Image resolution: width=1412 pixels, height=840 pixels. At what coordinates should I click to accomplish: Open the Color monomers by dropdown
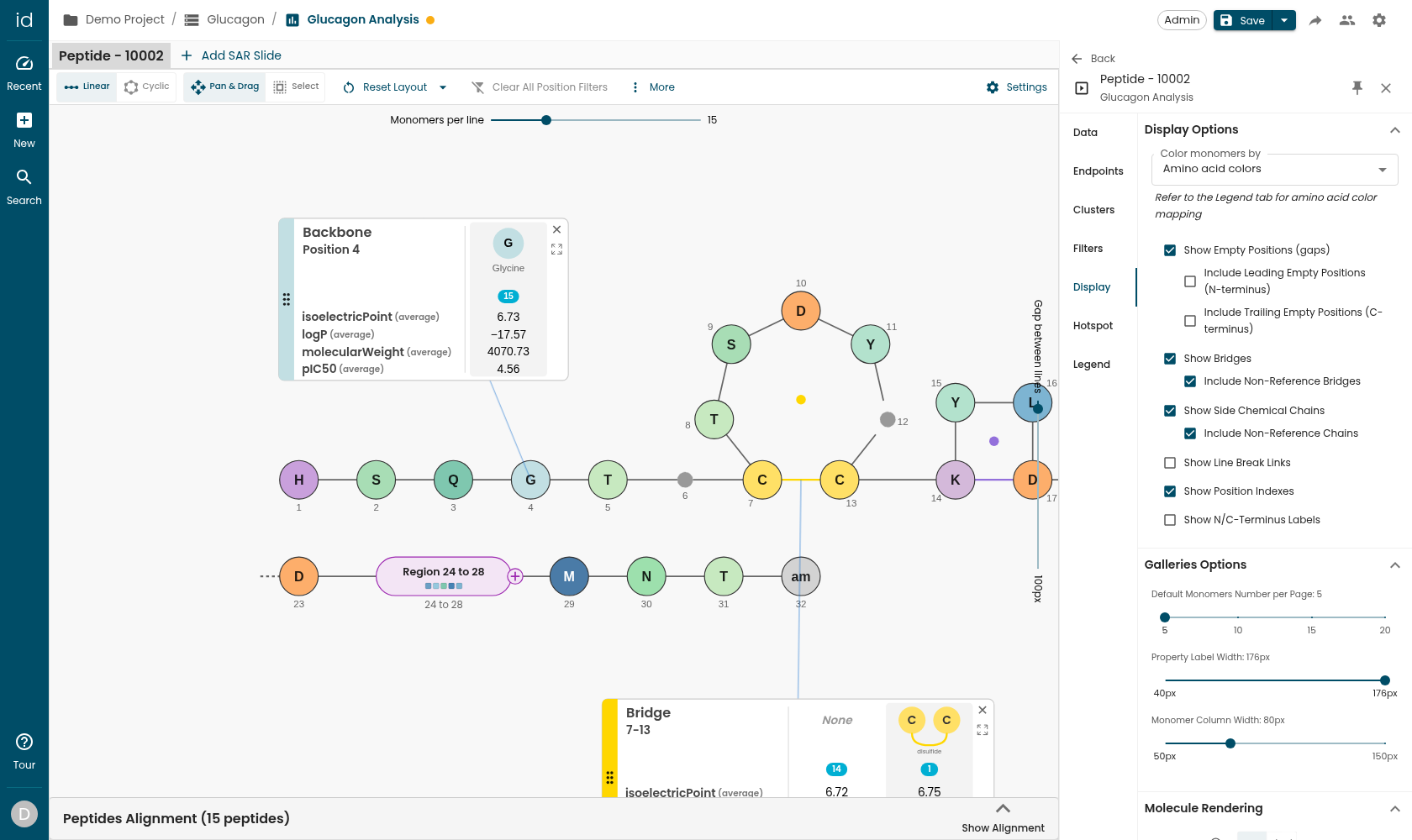pos(1274,169)
